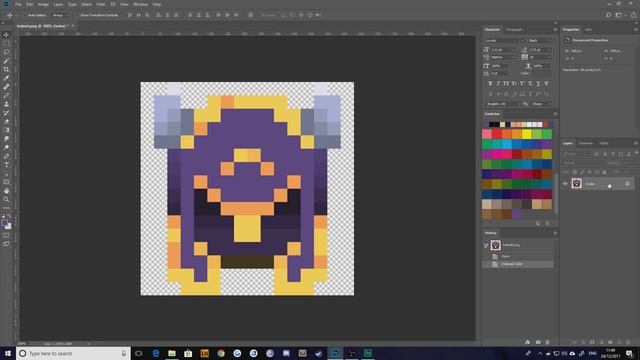Toggle Strikethrough in Character panel
The height and width of the screenshot is (360, 640).
tap(547, 83)
